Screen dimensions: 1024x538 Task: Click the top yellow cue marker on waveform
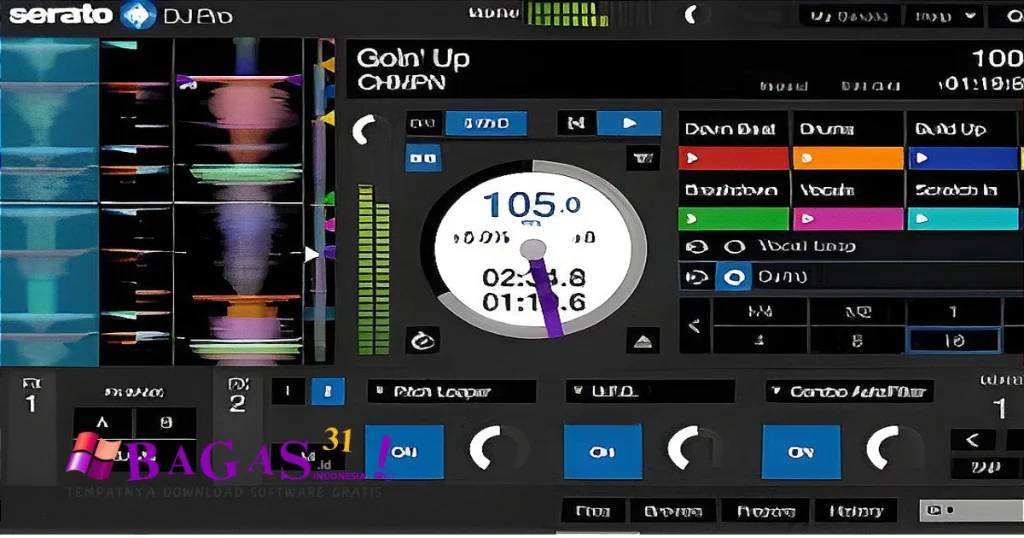(327, 65)
